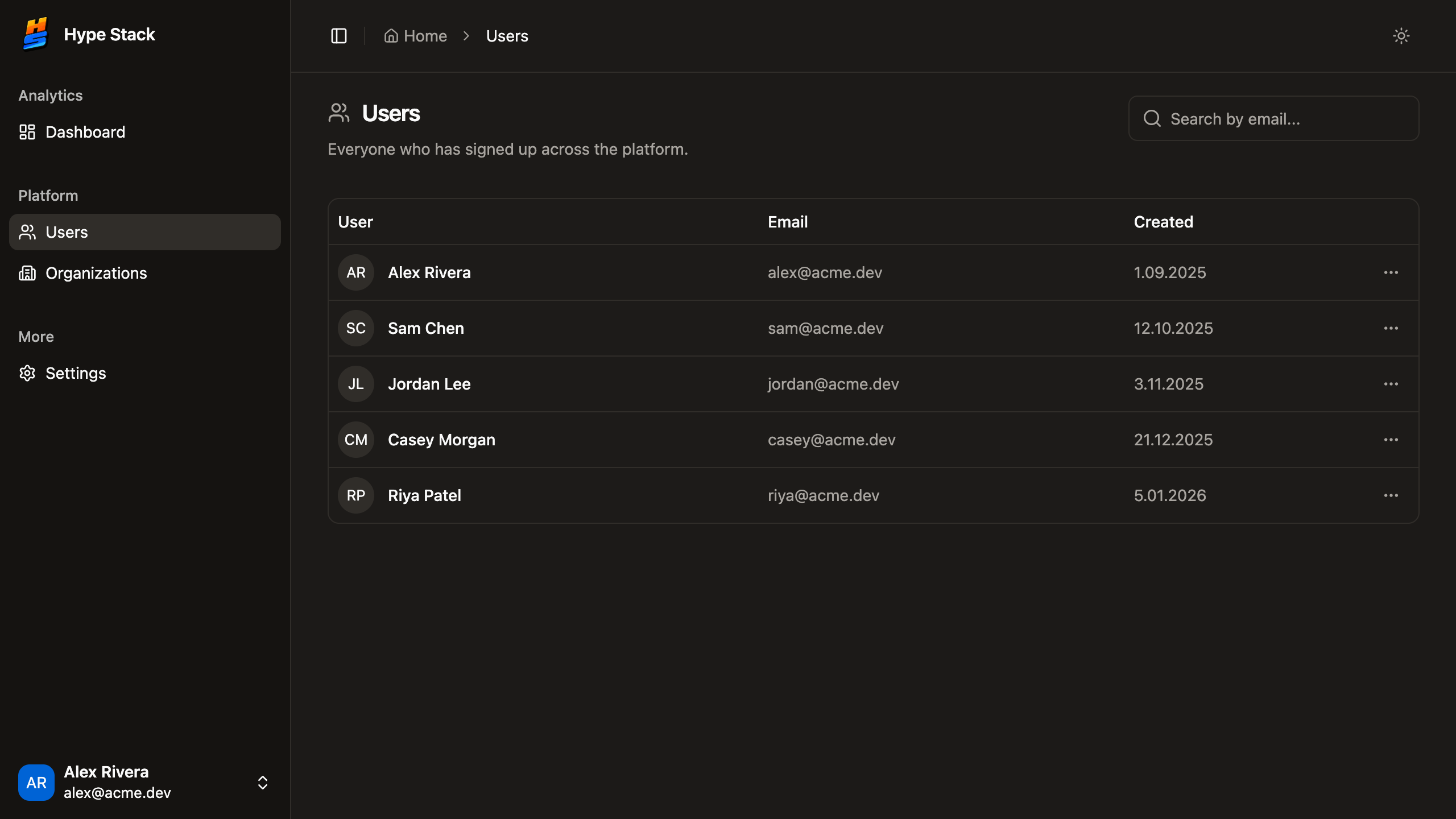Viewport: 1456px width, 819px height.
Task: Click the CM avatar for Casey Morgan
Action: [x=356, y=440]
